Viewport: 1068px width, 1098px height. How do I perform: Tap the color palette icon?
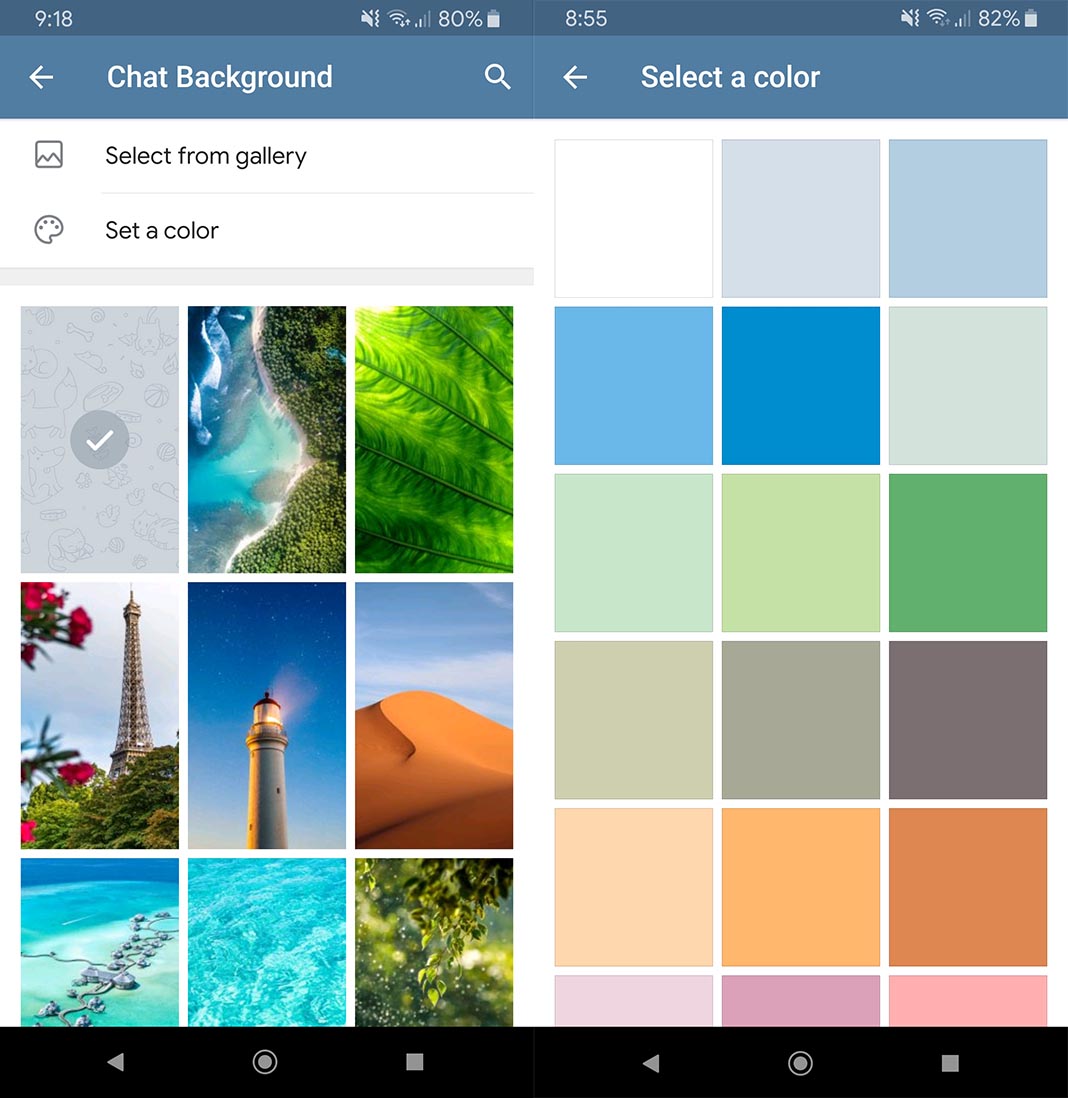pos(49,230)
